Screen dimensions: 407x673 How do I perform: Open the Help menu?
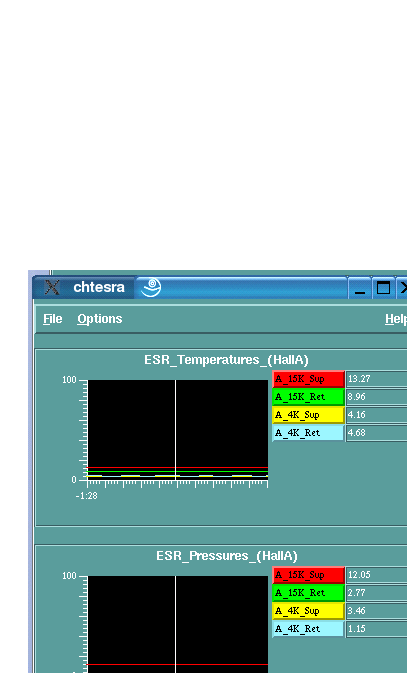pyautogui.click(x=396, y=319)
